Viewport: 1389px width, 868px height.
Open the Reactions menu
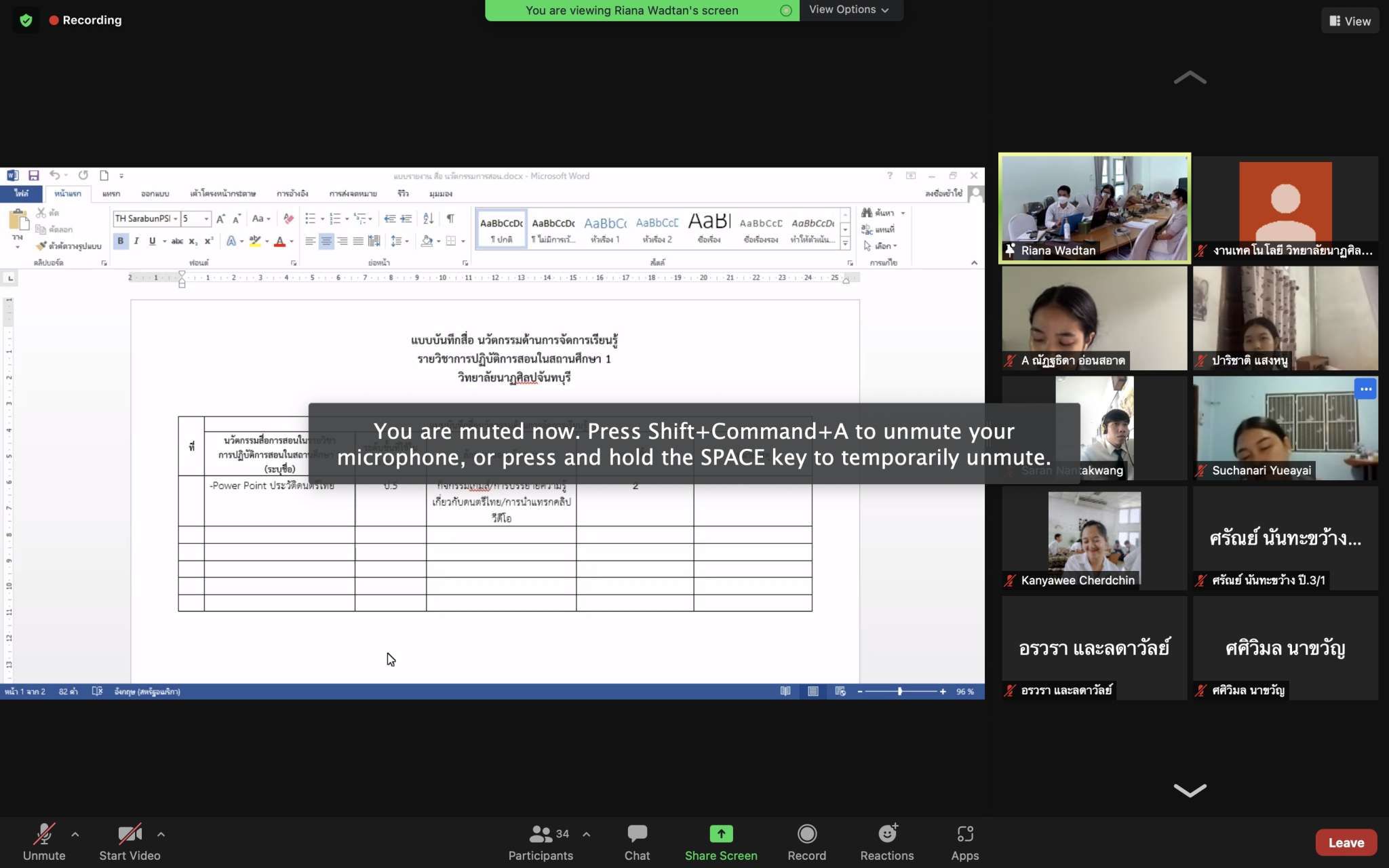coord(886,842)
